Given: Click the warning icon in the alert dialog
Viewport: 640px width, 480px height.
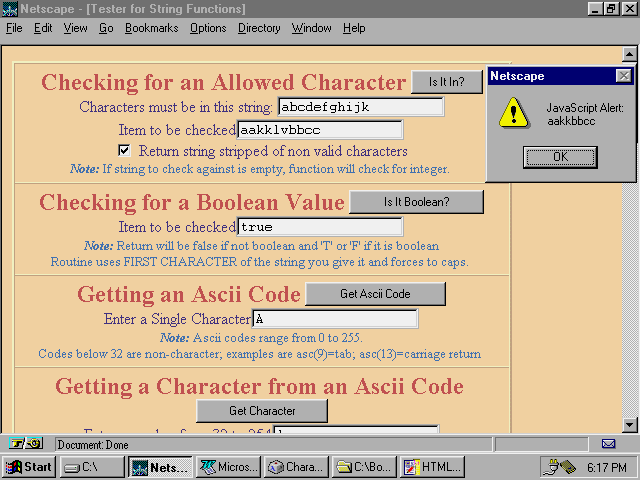Looking at the screenshot, I should tap(514, 114).
